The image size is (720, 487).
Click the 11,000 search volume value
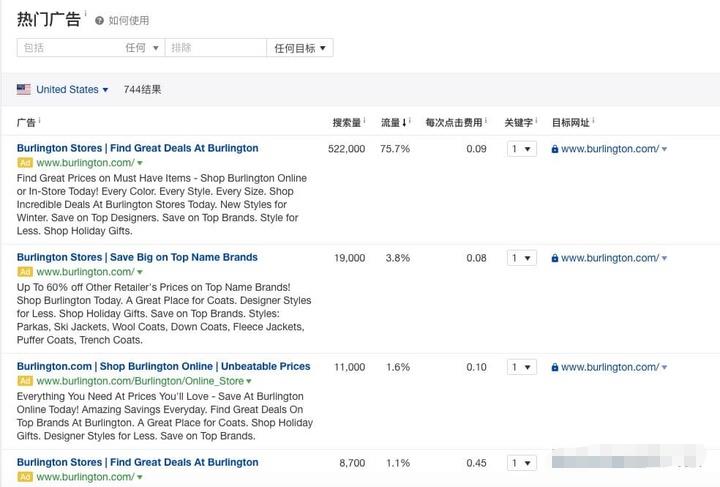click(x=350, y=367)
